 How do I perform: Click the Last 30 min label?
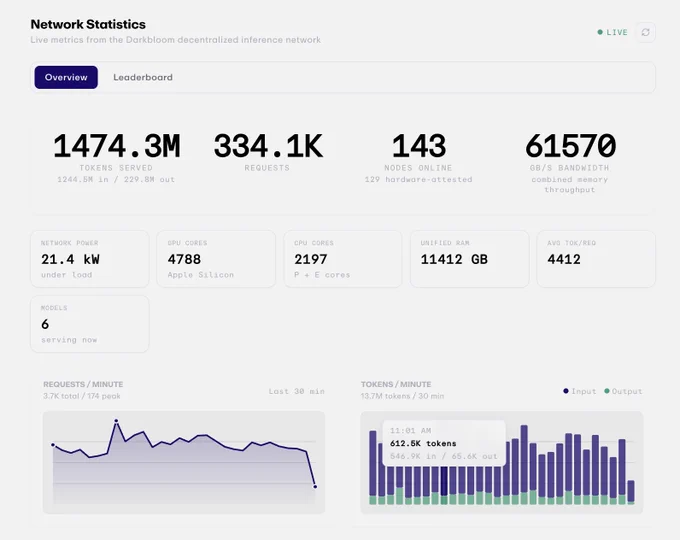pos(297,391)
